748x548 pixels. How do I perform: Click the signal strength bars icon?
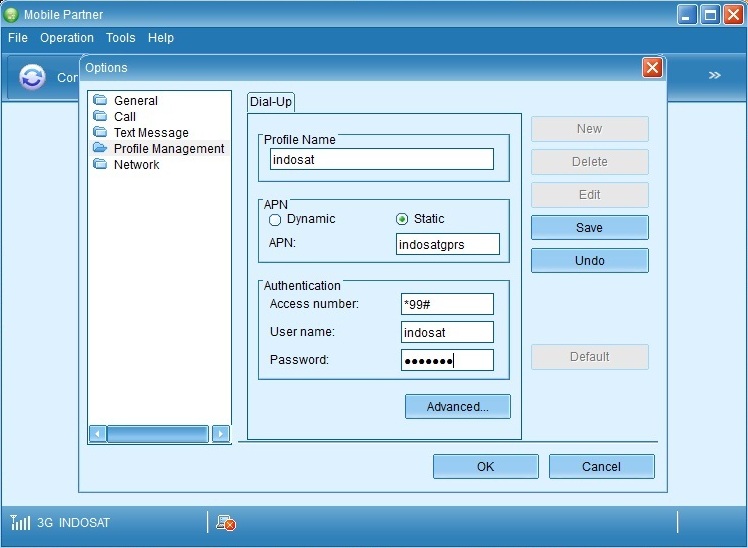[x=20, y=522]
